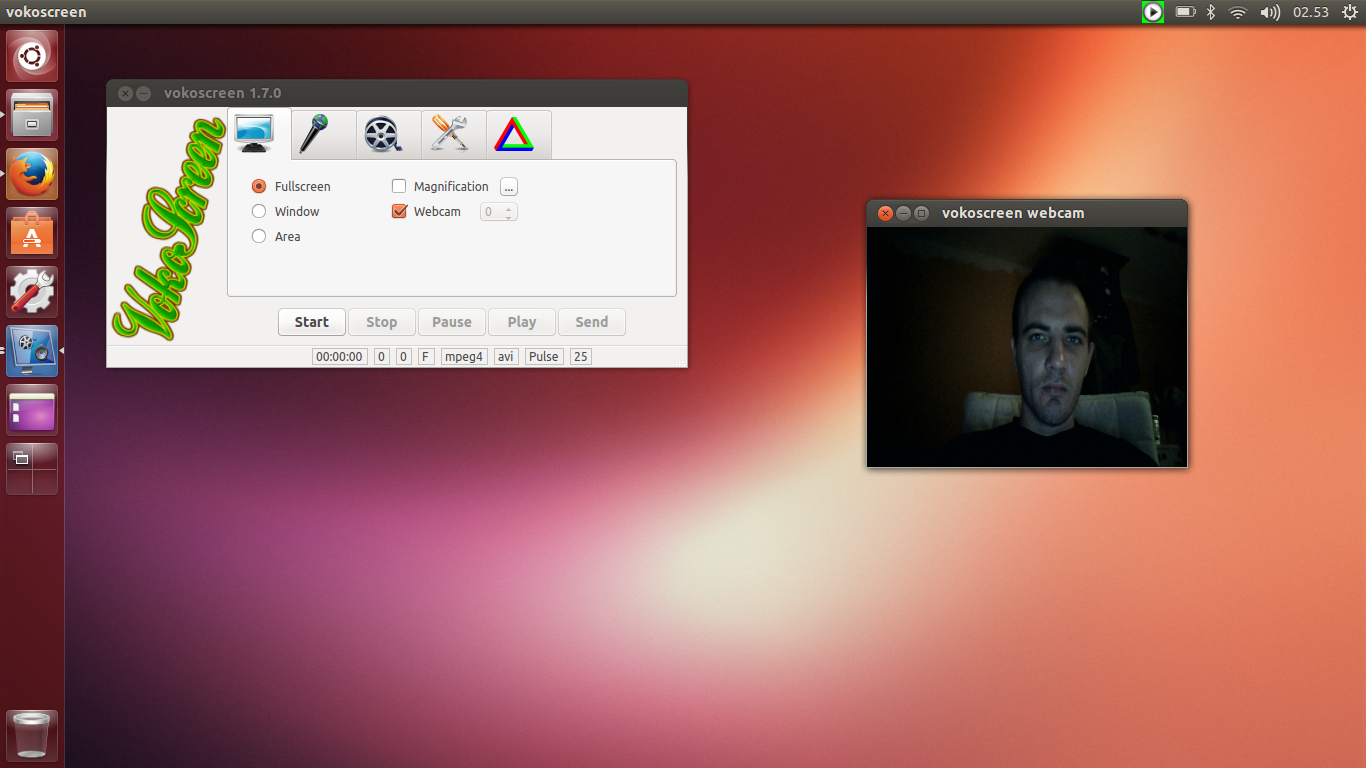Minimize the vokoscreen webcam window

pyautogui.click(x=903, y=213)
